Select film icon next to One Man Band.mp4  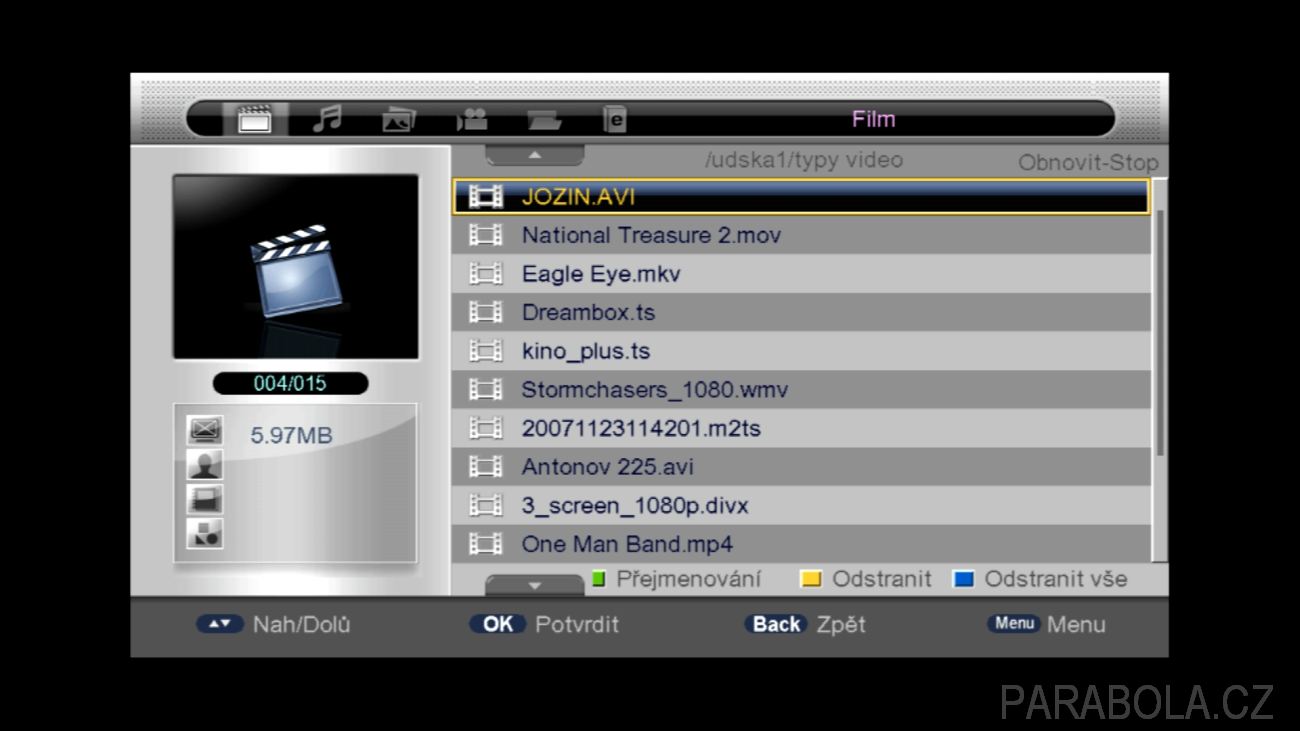(486, 544)
